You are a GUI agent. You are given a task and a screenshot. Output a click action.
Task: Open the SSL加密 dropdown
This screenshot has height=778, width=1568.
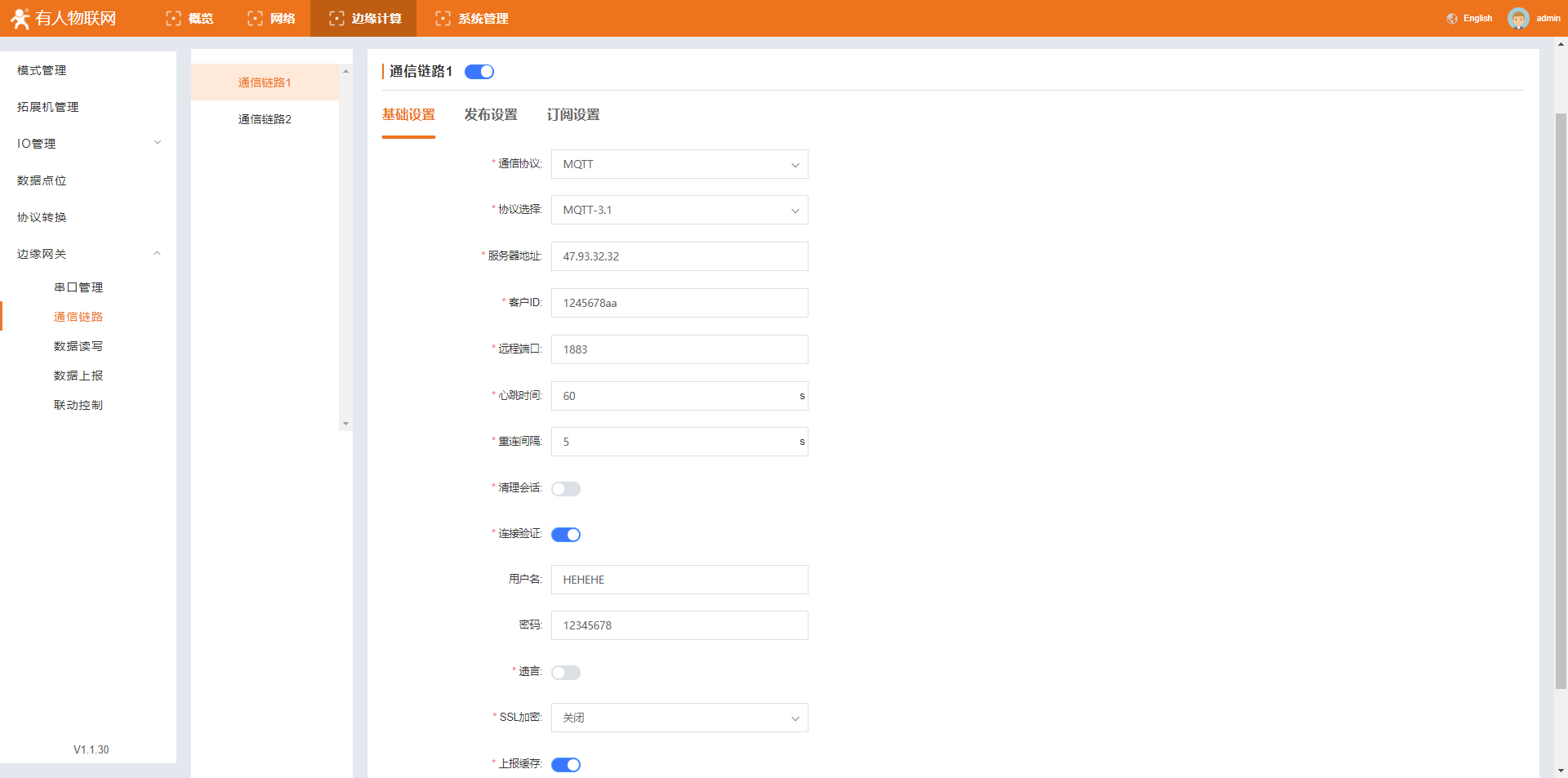tap(679, 718)
